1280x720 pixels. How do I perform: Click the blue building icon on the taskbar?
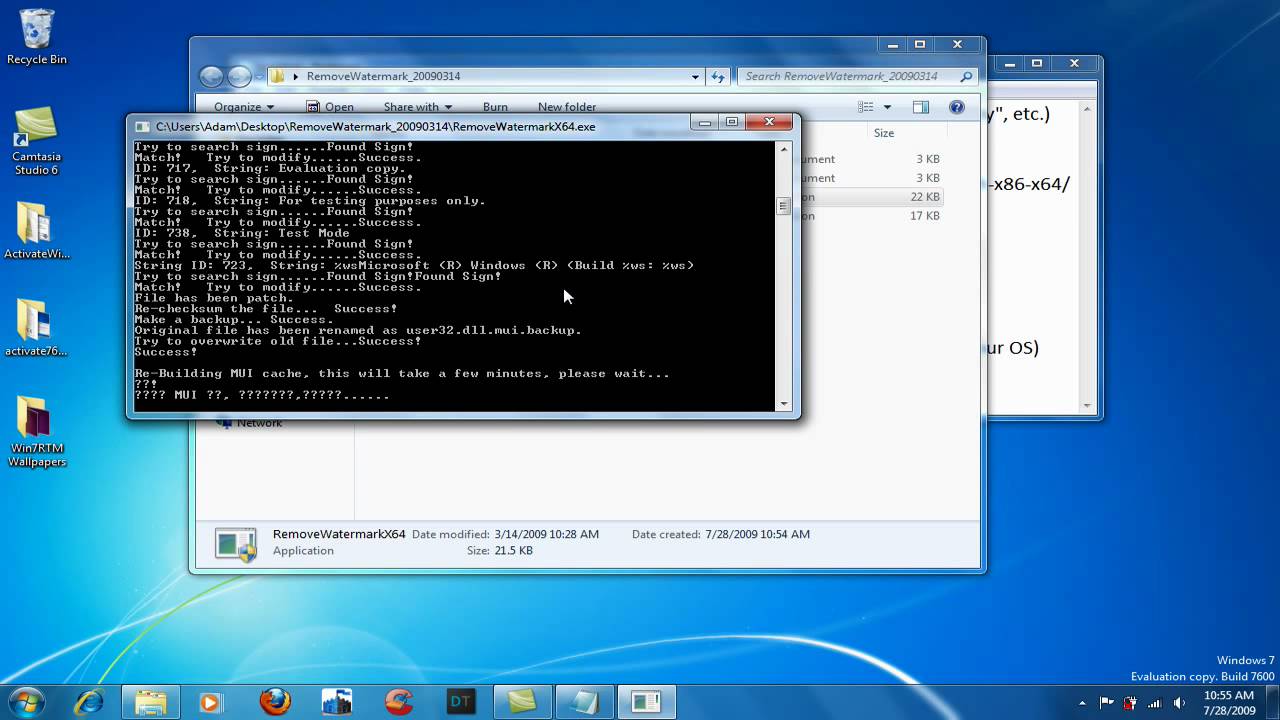(336, 702)
